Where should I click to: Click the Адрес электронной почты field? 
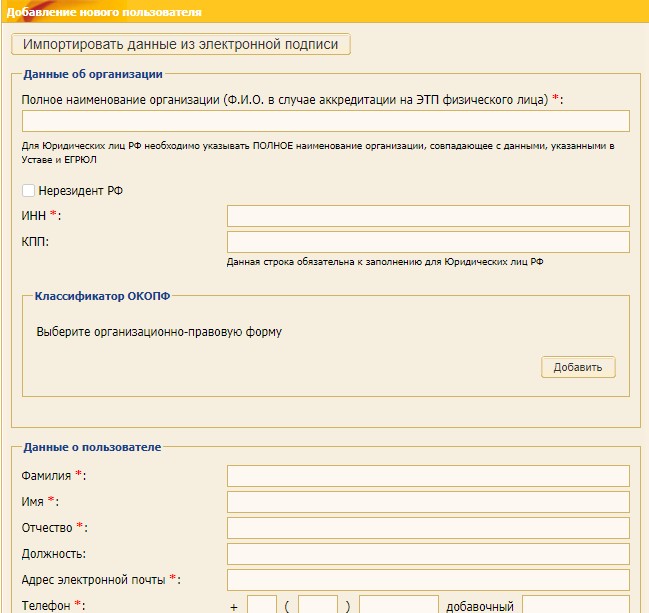(x=428, y=580)
